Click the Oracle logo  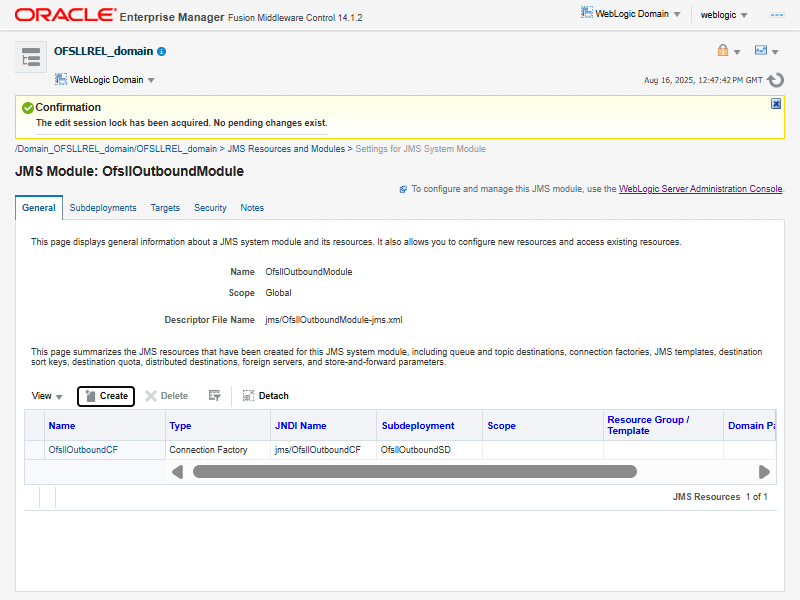(x=65, y=15)
